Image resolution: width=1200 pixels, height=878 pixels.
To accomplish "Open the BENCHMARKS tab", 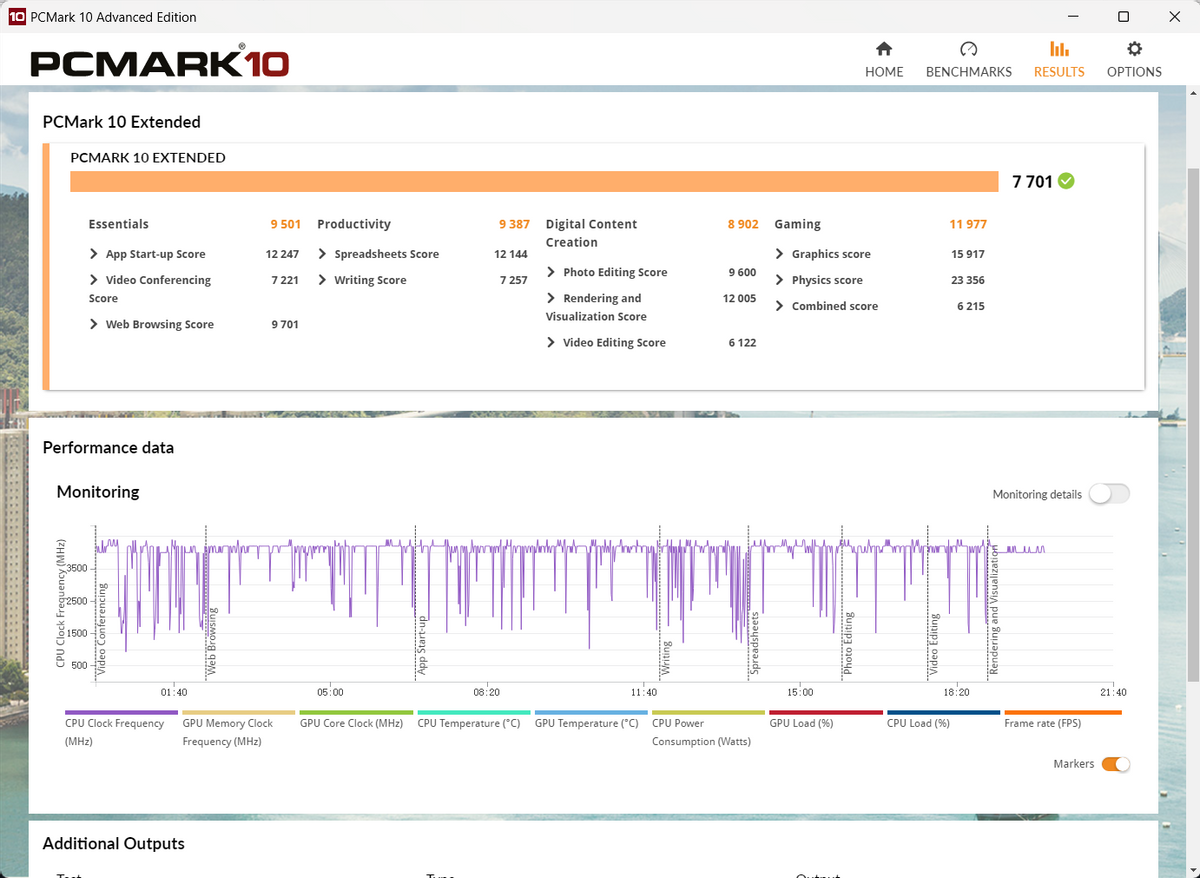I will [x=968, y=60].
